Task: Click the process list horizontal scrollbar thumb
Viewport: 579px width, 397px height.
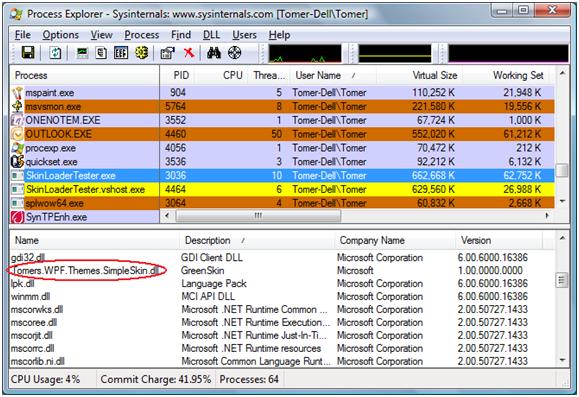Action: pos(258,216)
